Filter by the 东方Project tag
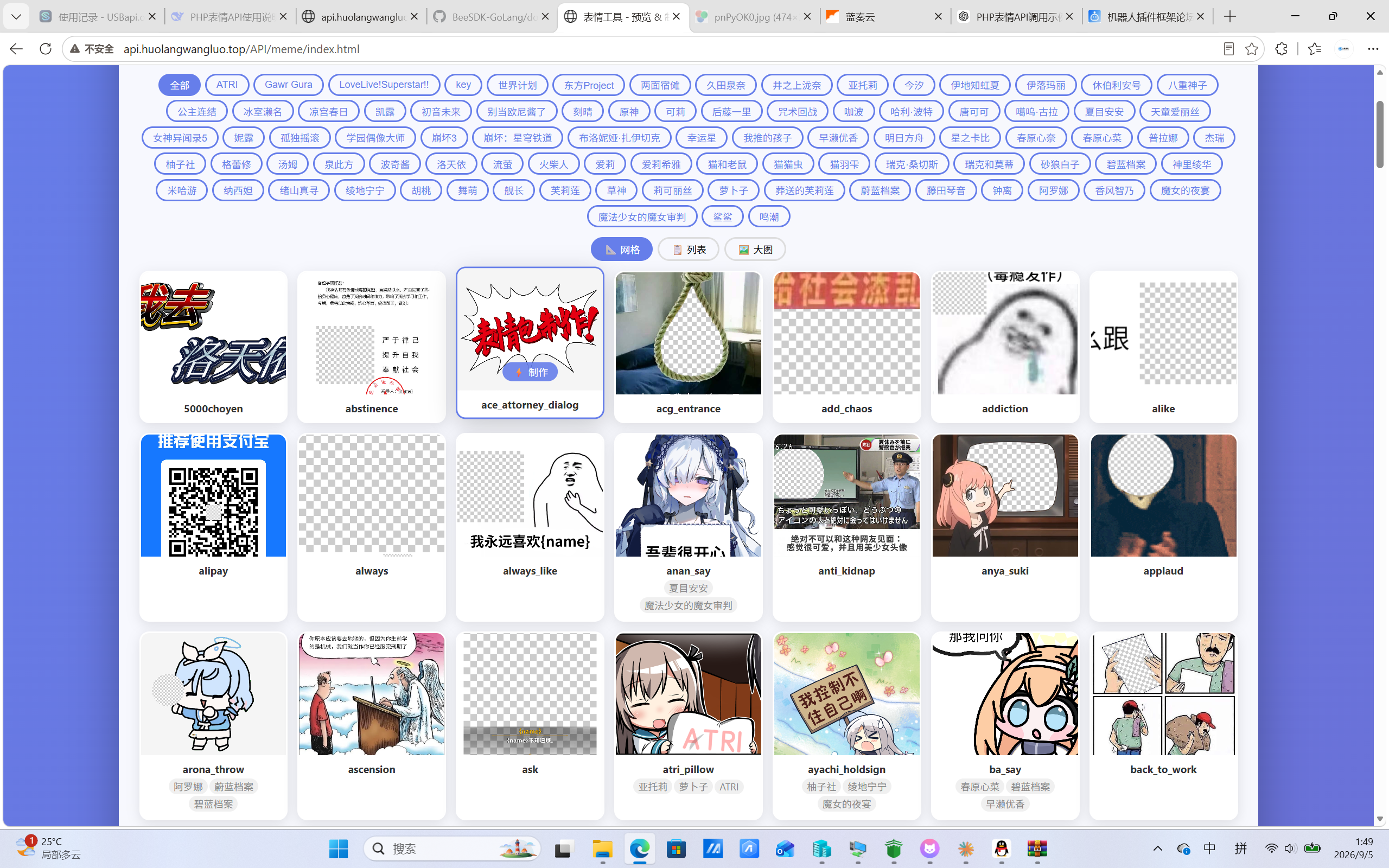The width and height of the screenshot is (1389, 868). (x=589, y=85)
